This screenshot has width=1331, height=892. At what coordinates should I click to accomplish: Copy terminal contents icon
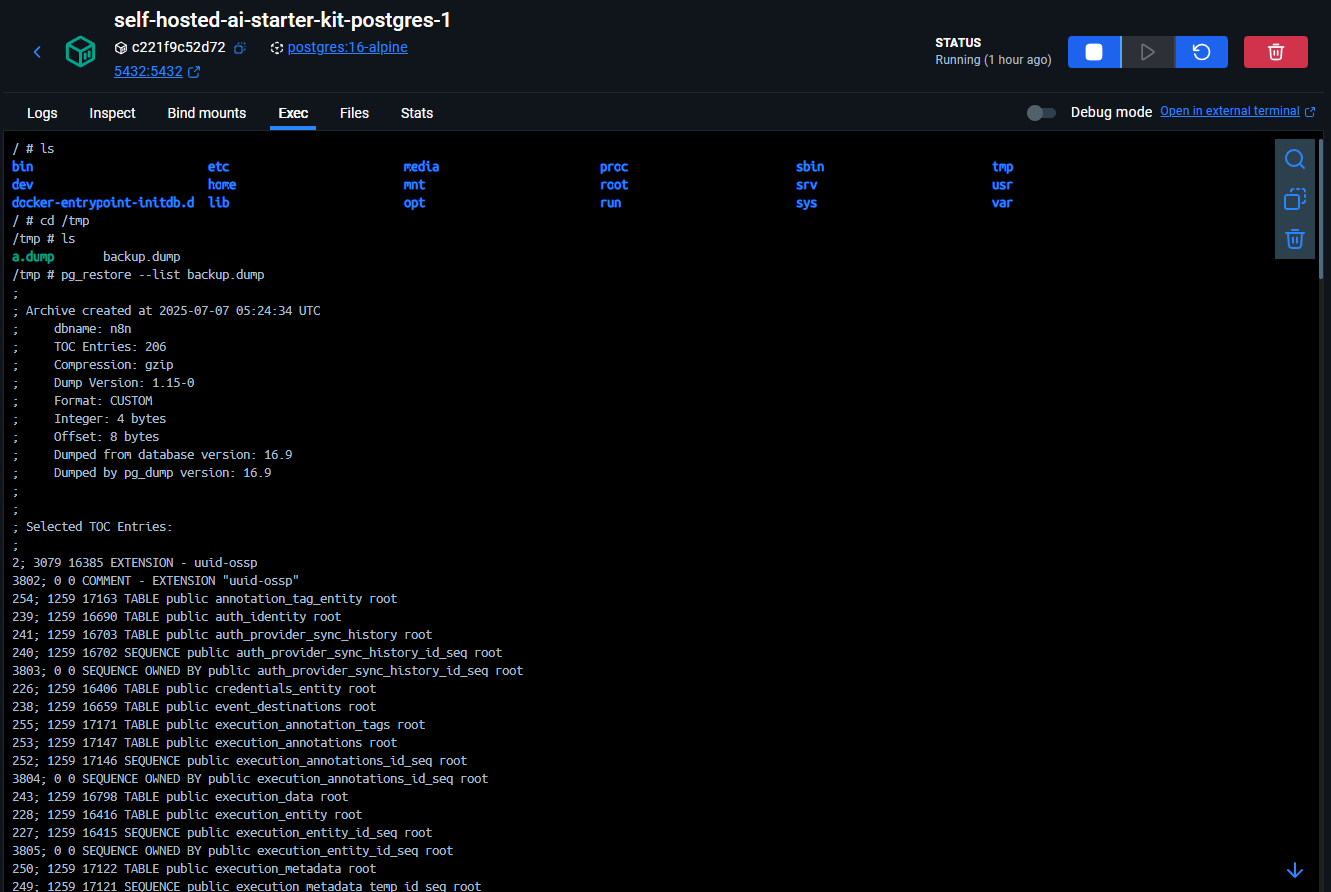click(x=1295, y=199)
